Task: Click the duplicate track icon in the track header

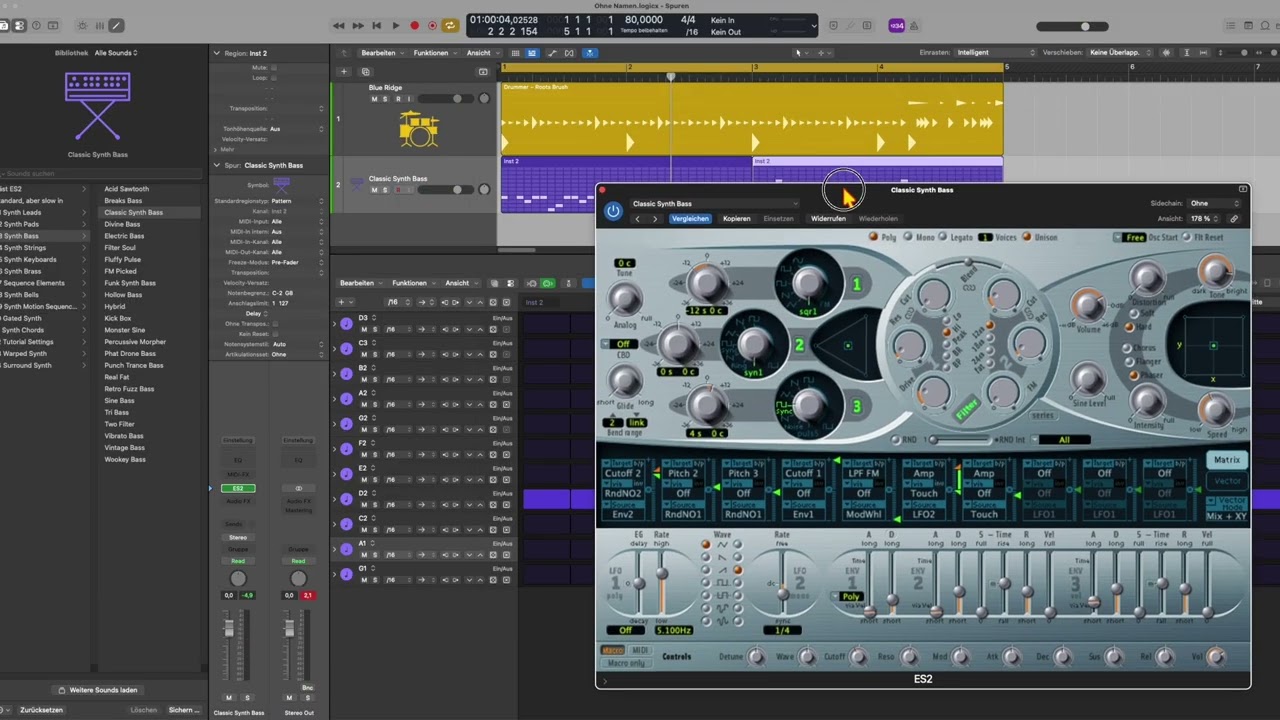Action: point(365,72)
